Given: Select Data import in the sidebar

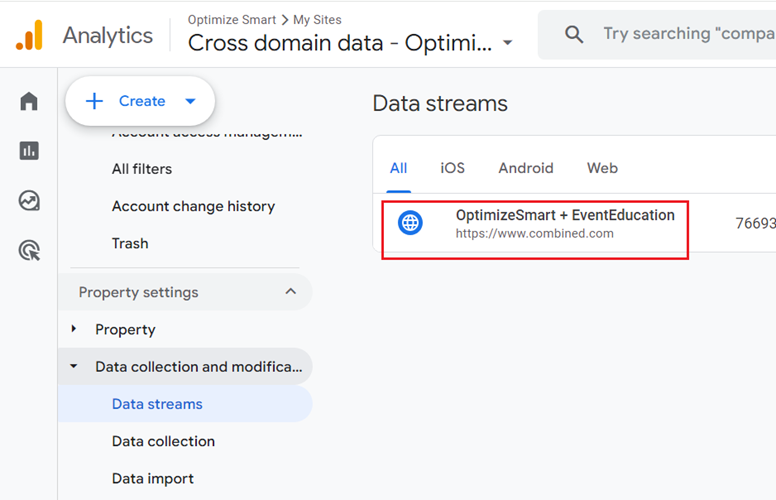Looking at the screenshot, I should pyautogui.click(x=152, y=479).
